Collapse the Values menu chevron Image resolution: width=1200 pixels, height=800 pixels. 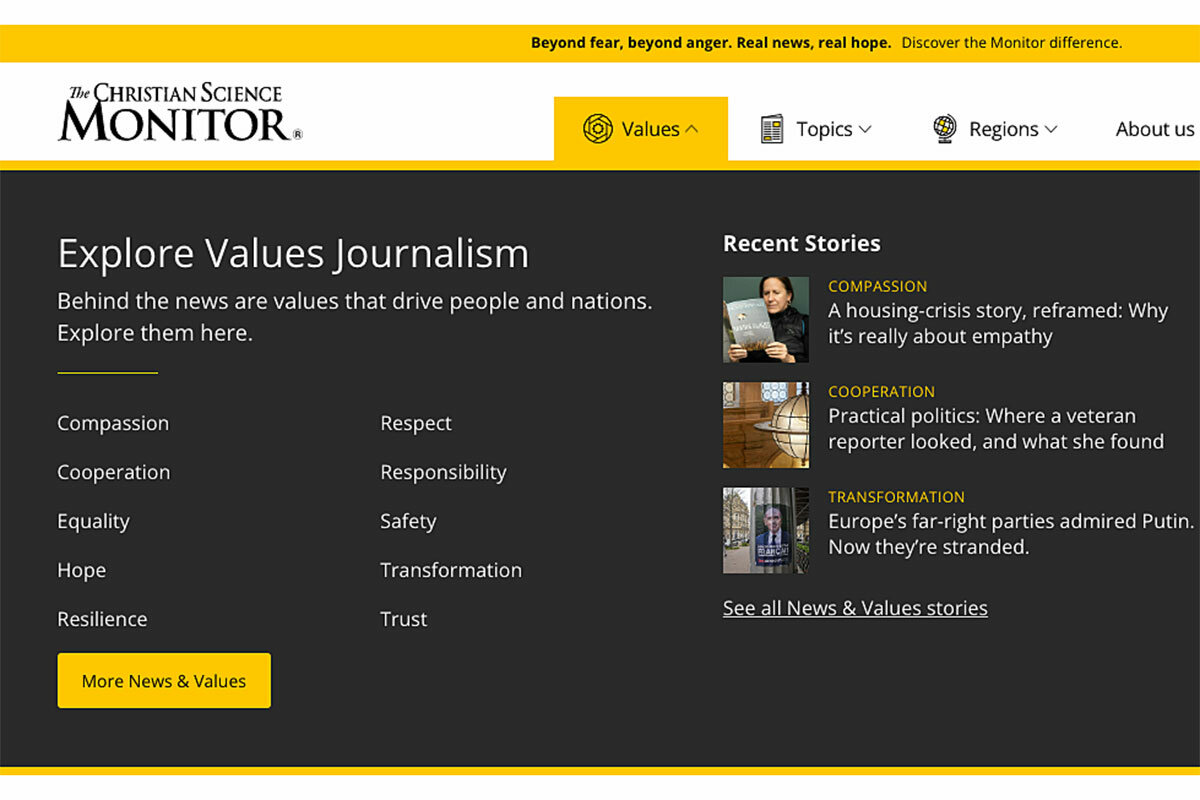tap(692, 129)
